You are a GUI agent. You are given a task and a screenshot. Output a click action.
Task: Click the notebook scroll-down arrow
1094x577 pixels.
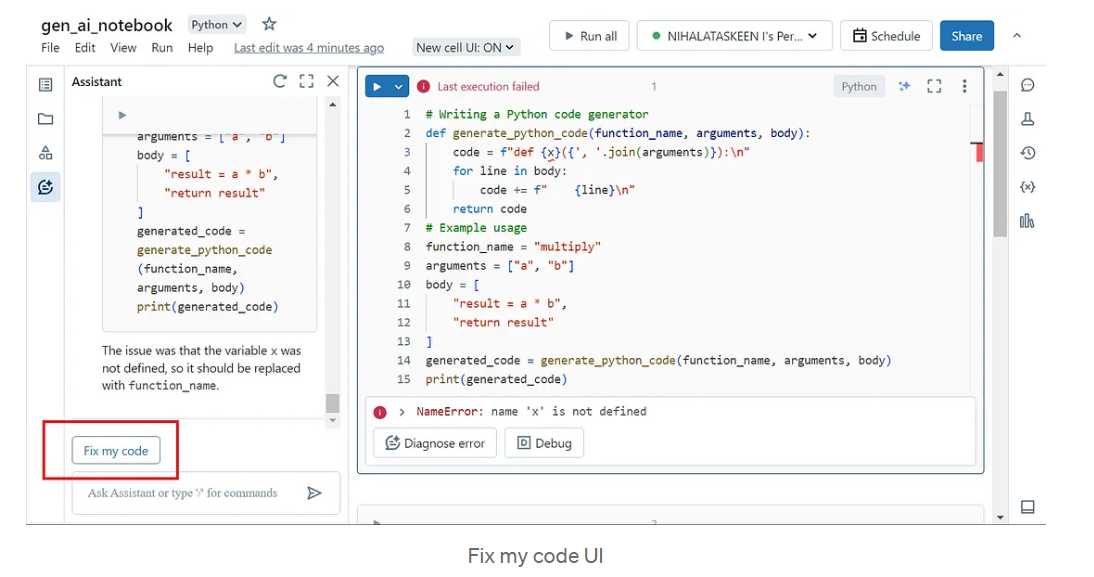[1000, 517]
